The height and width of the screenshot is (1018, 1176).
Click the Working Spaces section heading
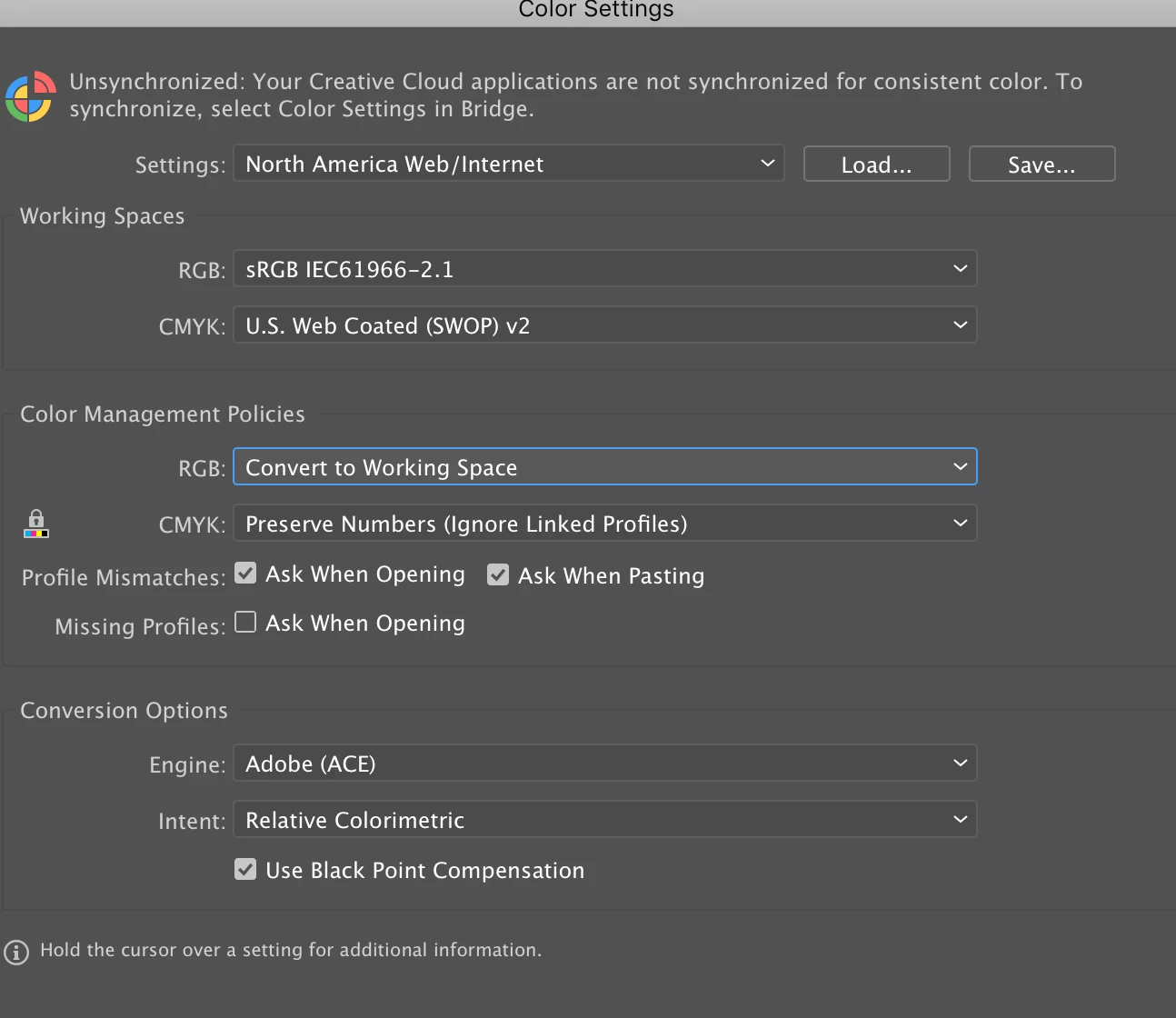point(103,216)
